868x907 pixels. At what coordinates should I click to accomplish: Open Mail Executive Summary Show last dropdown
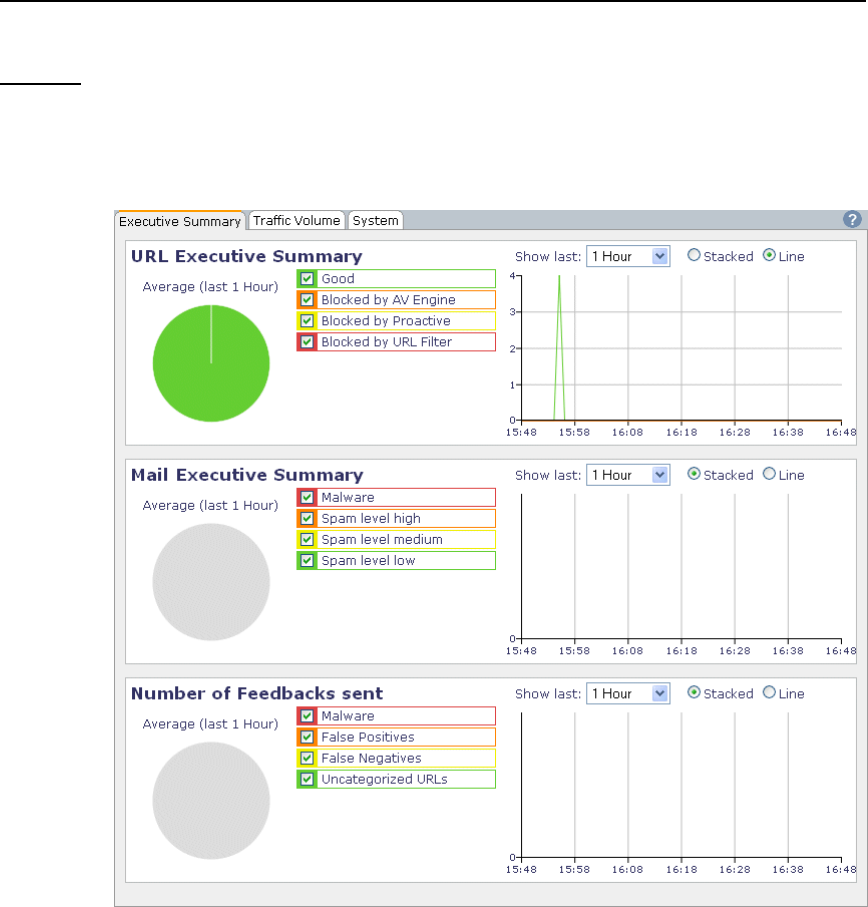(x=628, y=475)
